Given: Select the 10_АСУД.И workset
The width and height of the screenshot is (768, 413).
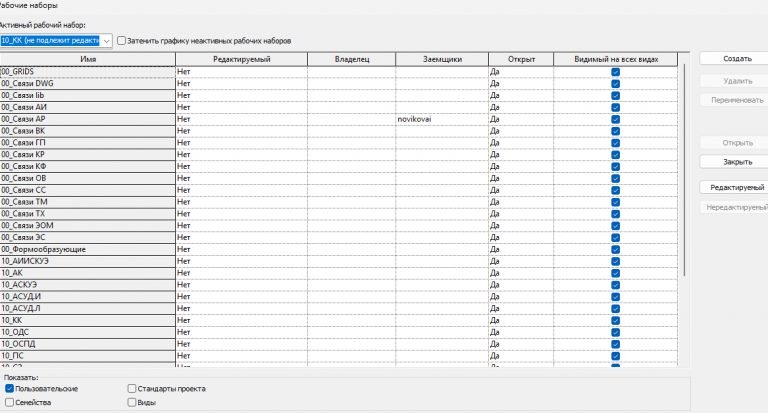Looking at the screenshot, I should pos(88,296).
